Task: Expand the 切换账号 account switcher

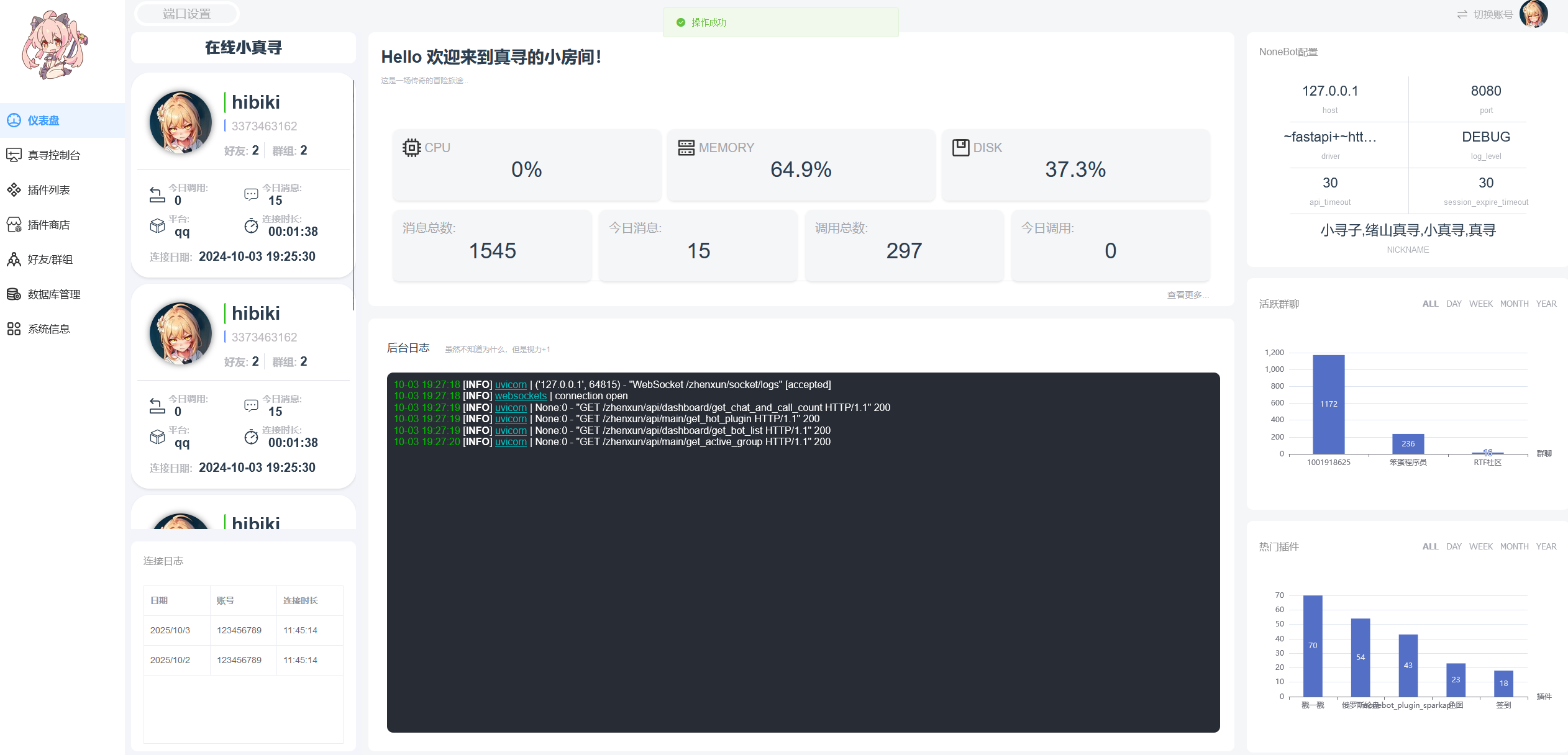Action: 1493,14
